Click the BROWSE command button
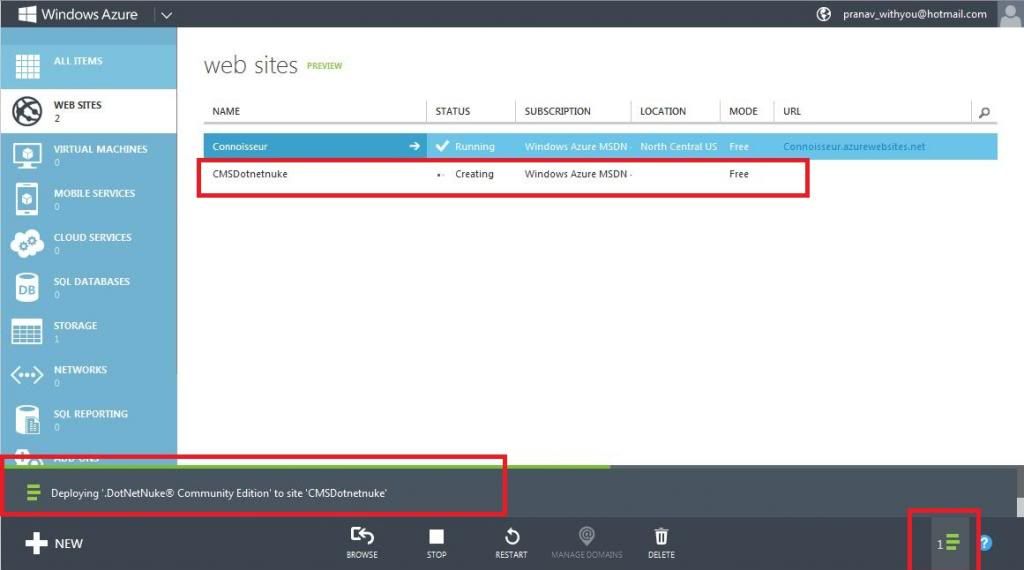 pyautogui.click(x=362, y=543)
